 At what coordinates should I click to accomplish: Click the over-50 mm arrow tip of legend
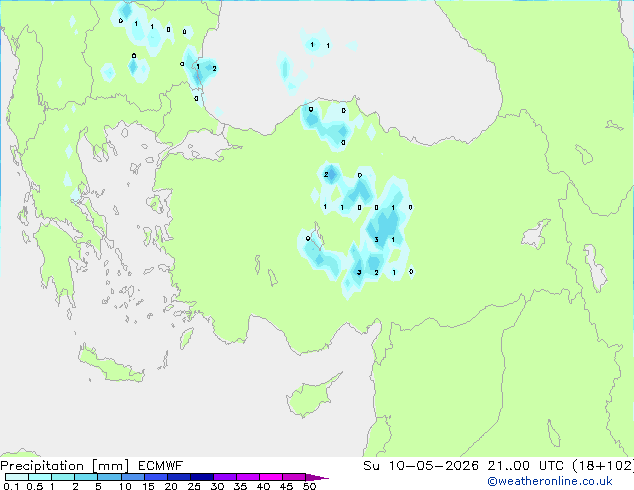[x=317, y=477]
